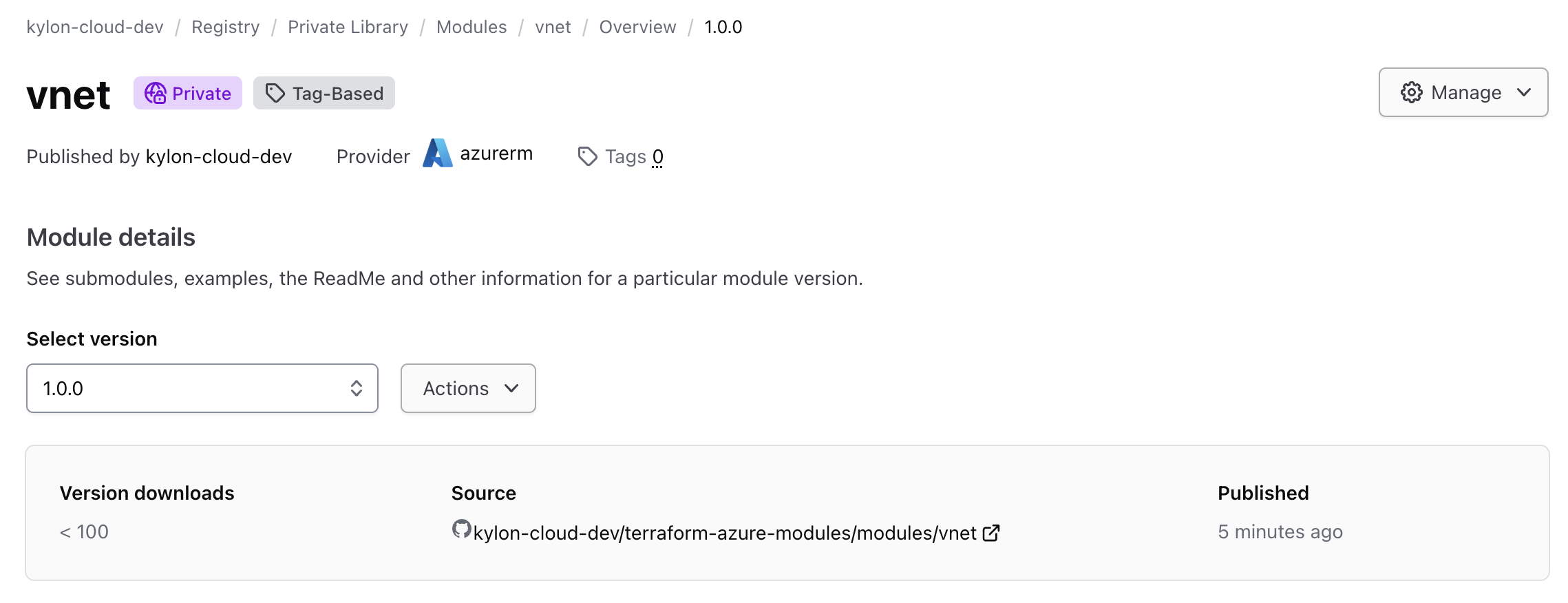The image size is (1568, 603).
Task: Open the Select version 1.0.0 combo box
Action: coord(202,388)
